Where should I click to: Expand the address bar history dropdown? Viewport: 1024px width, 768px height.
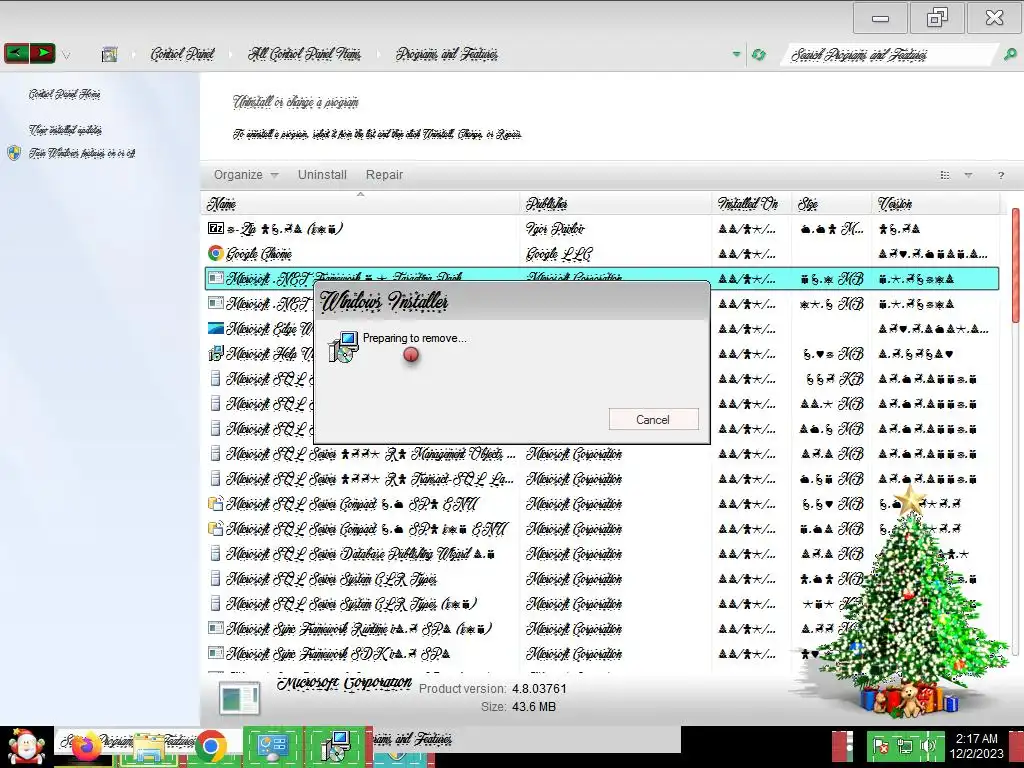737,54
